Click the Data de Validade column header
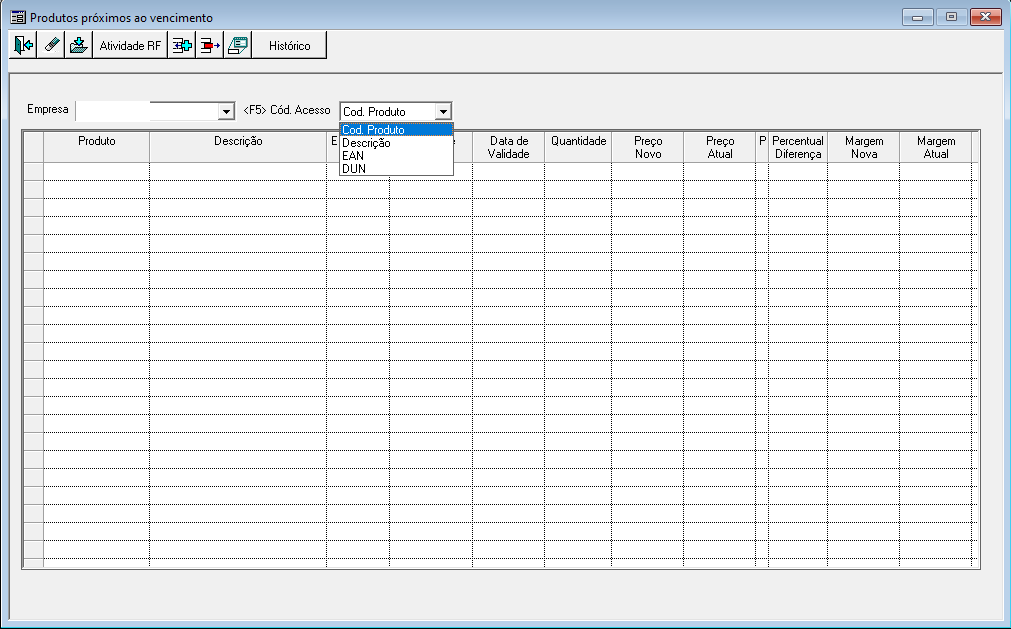Image resolution: width=1011 pixels, height=629 pixels. [508, 147]
